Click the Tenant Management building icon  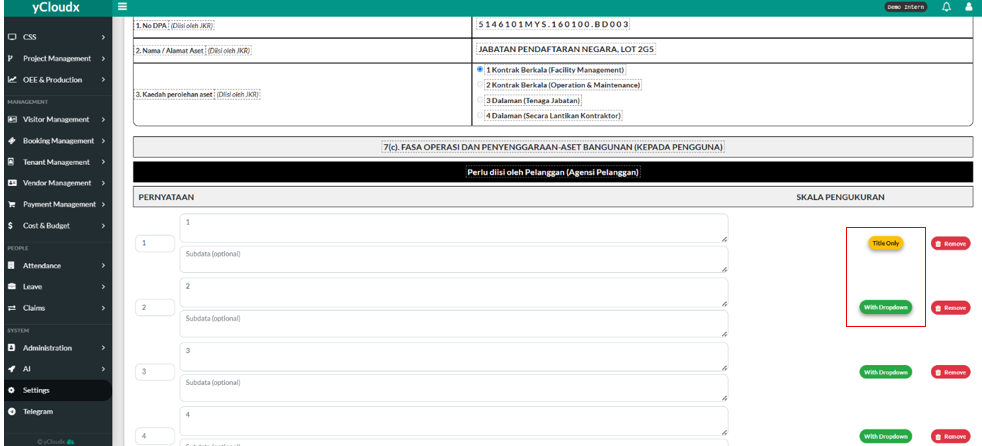point(11,162)
